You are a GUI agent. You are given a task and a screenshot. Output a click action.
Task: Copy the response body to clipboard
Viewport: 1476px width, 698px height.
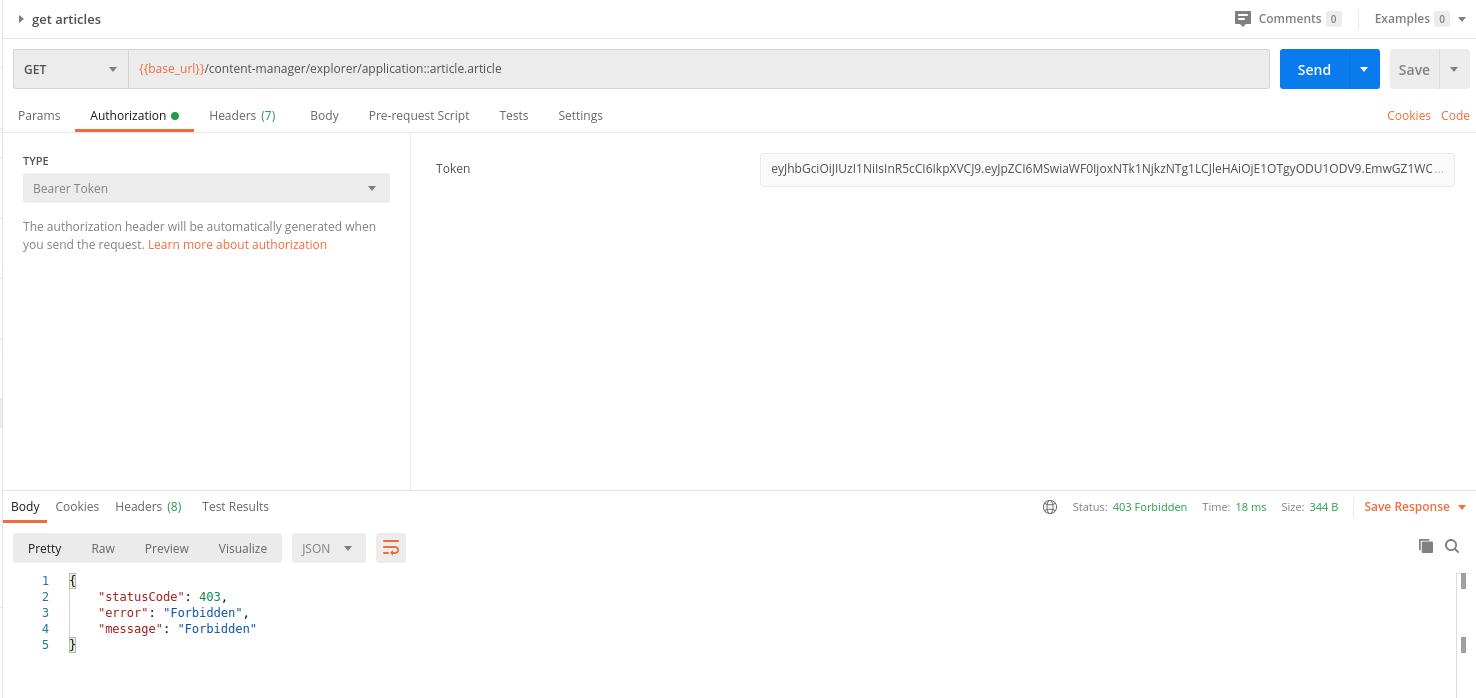(1426, 546)
